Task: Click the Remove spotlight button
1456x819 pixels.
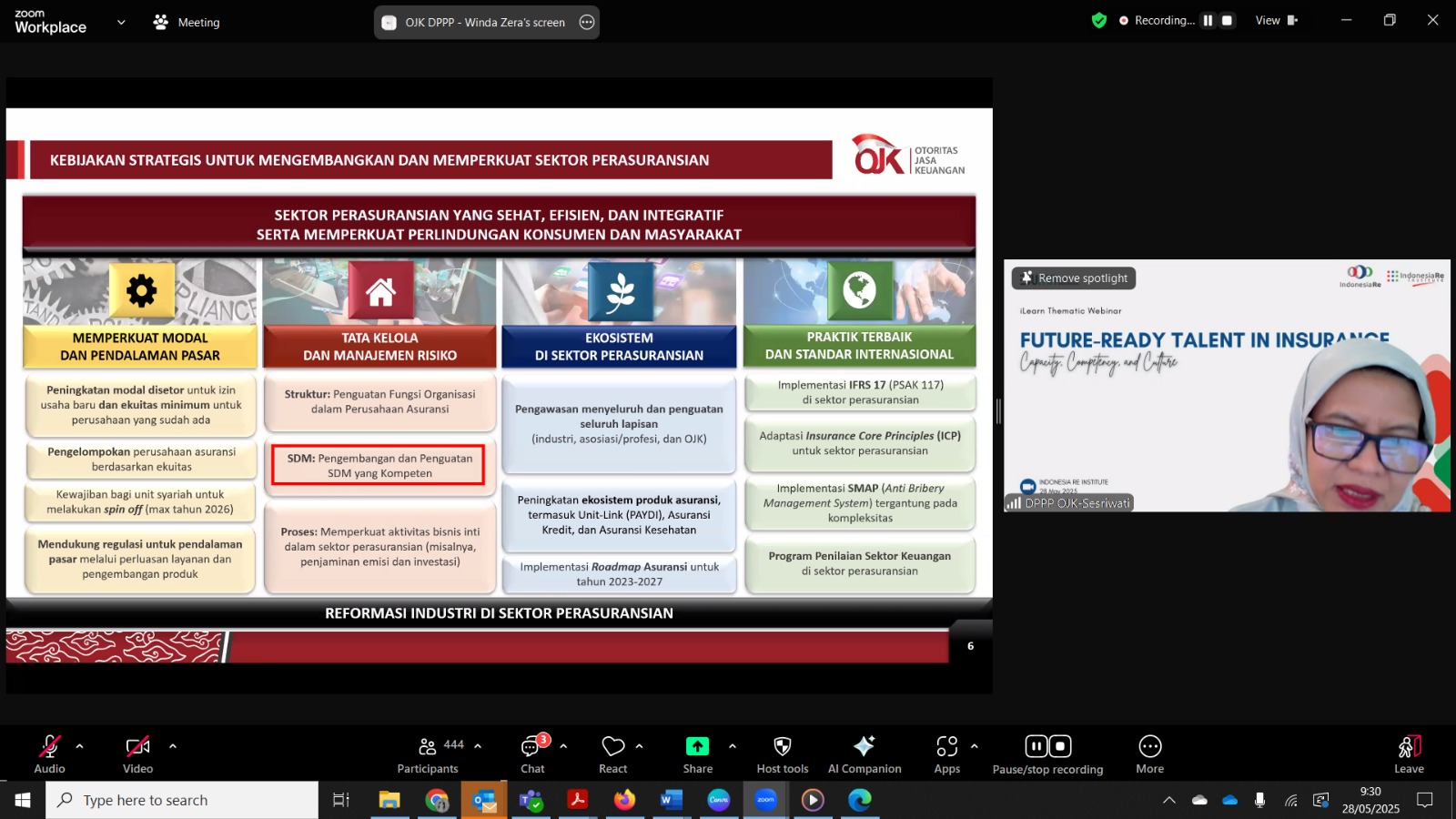Action: (1074, 278)
